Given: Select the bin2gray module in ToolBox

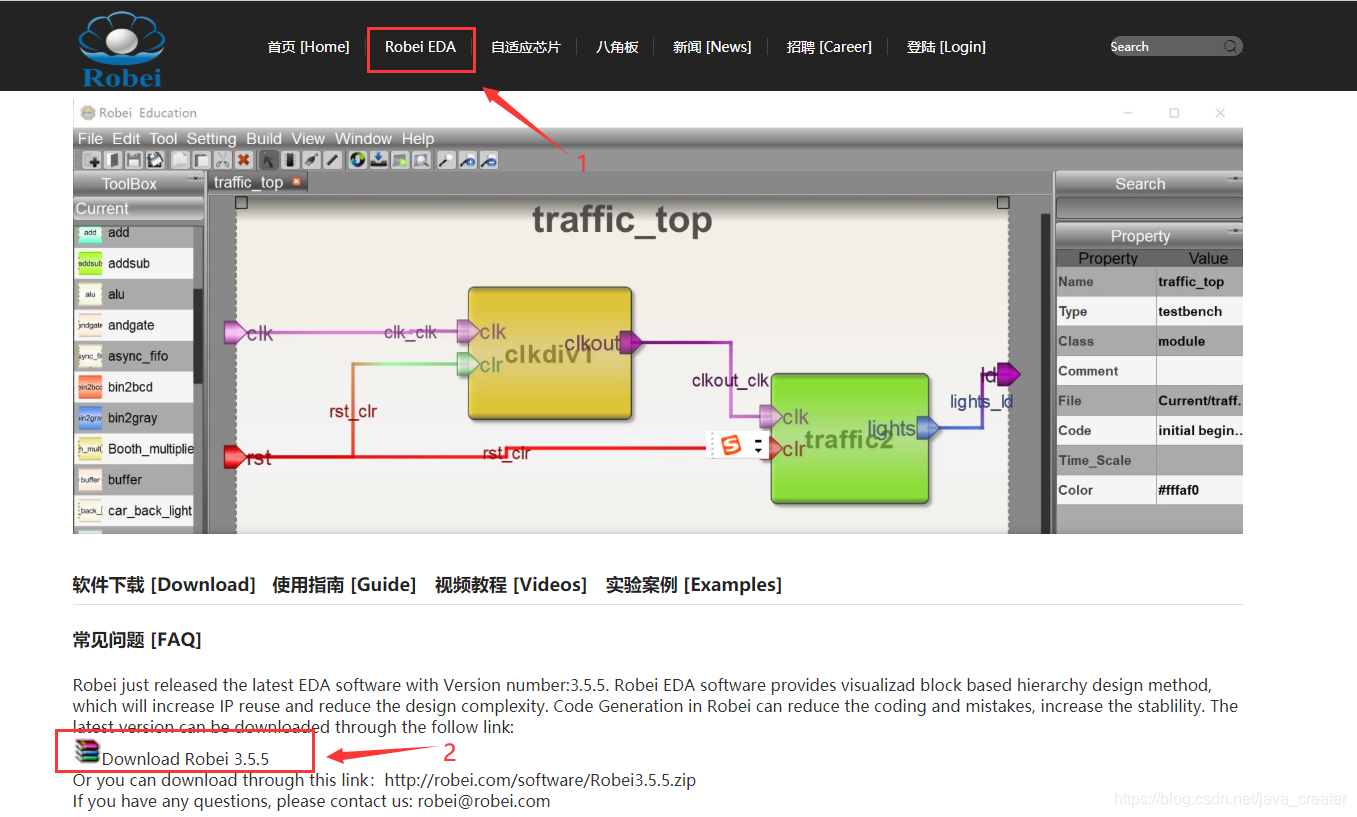Looking at the screenshot, I should (134, 418).
